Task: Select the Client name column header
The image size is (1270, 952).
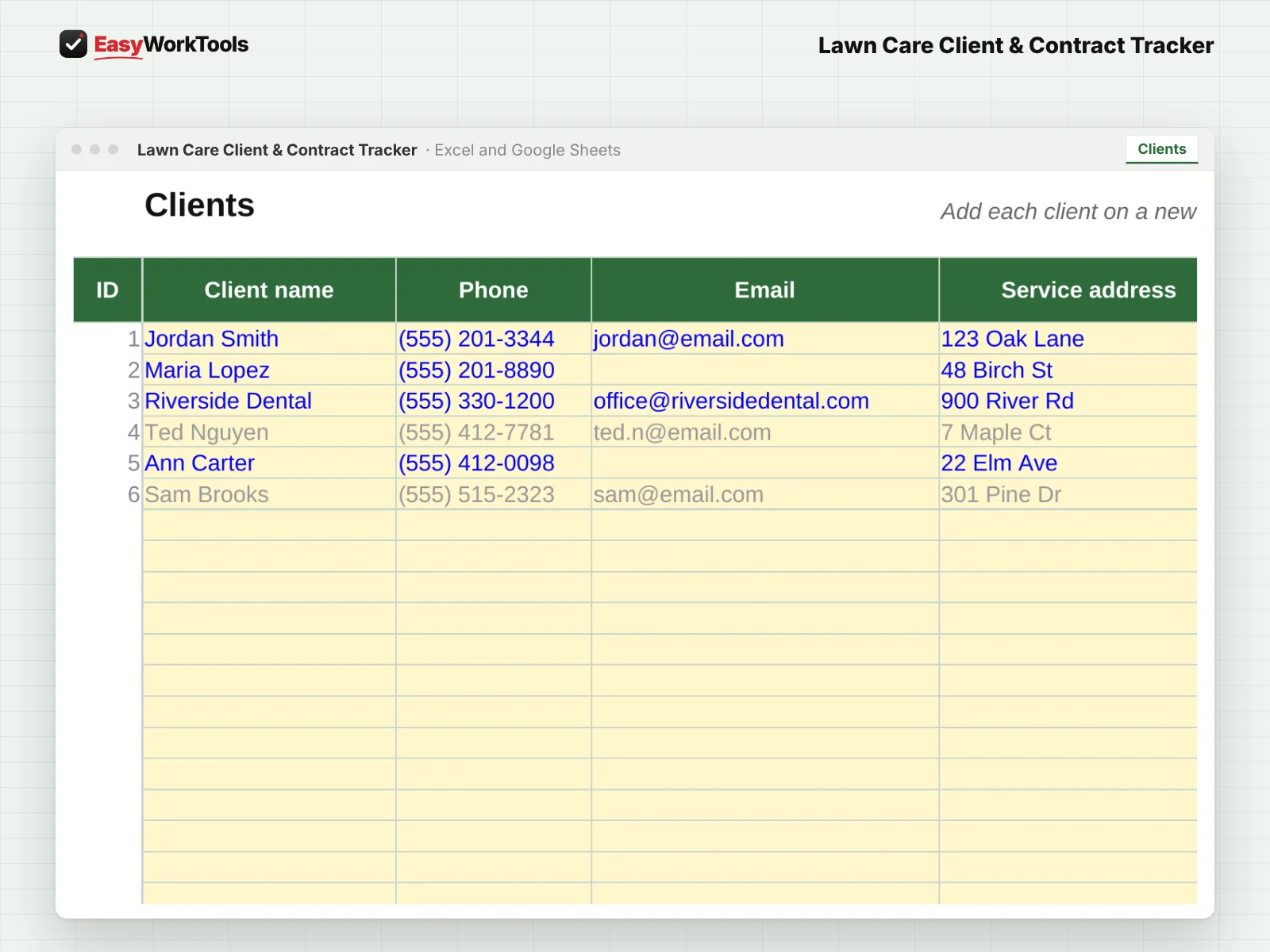Action: [269, 290]
